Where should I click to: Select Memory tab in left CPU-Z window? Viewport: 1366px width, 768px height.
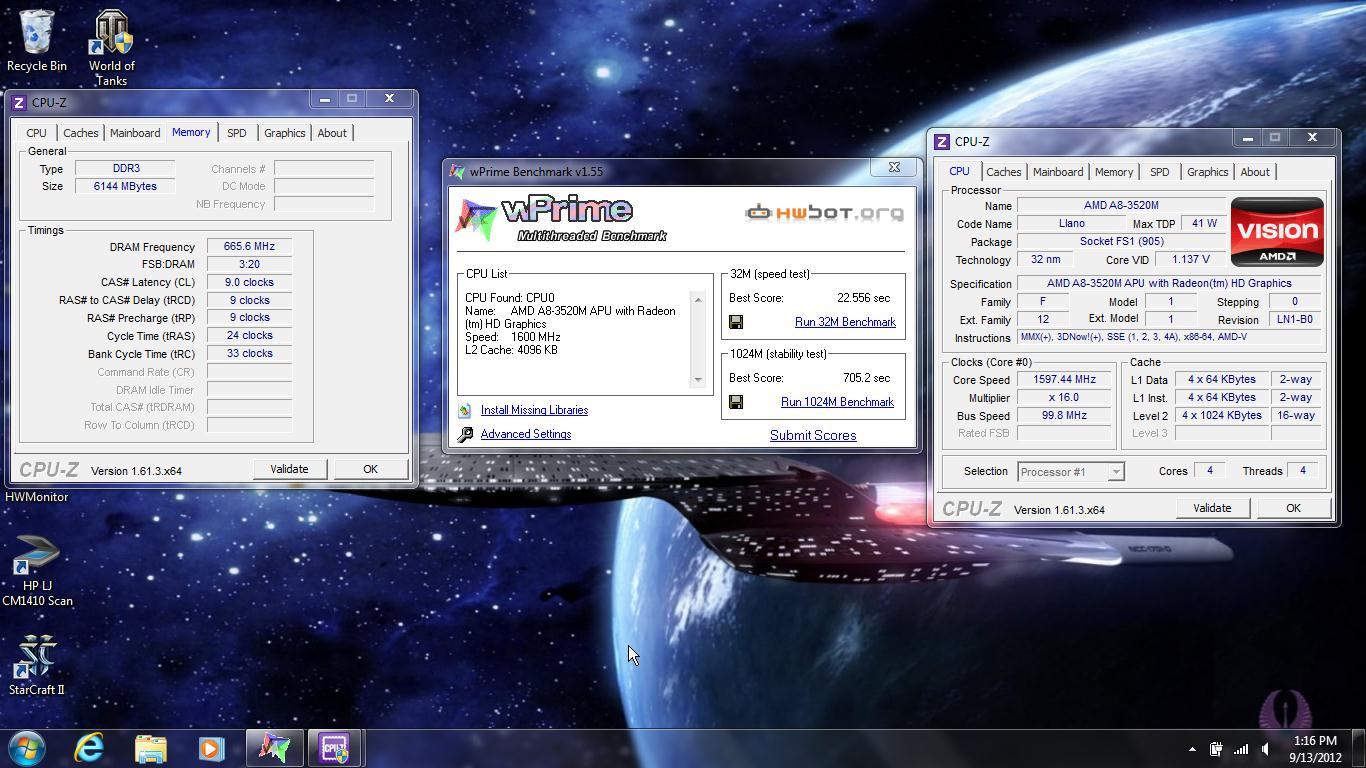[x=191, y=132]
